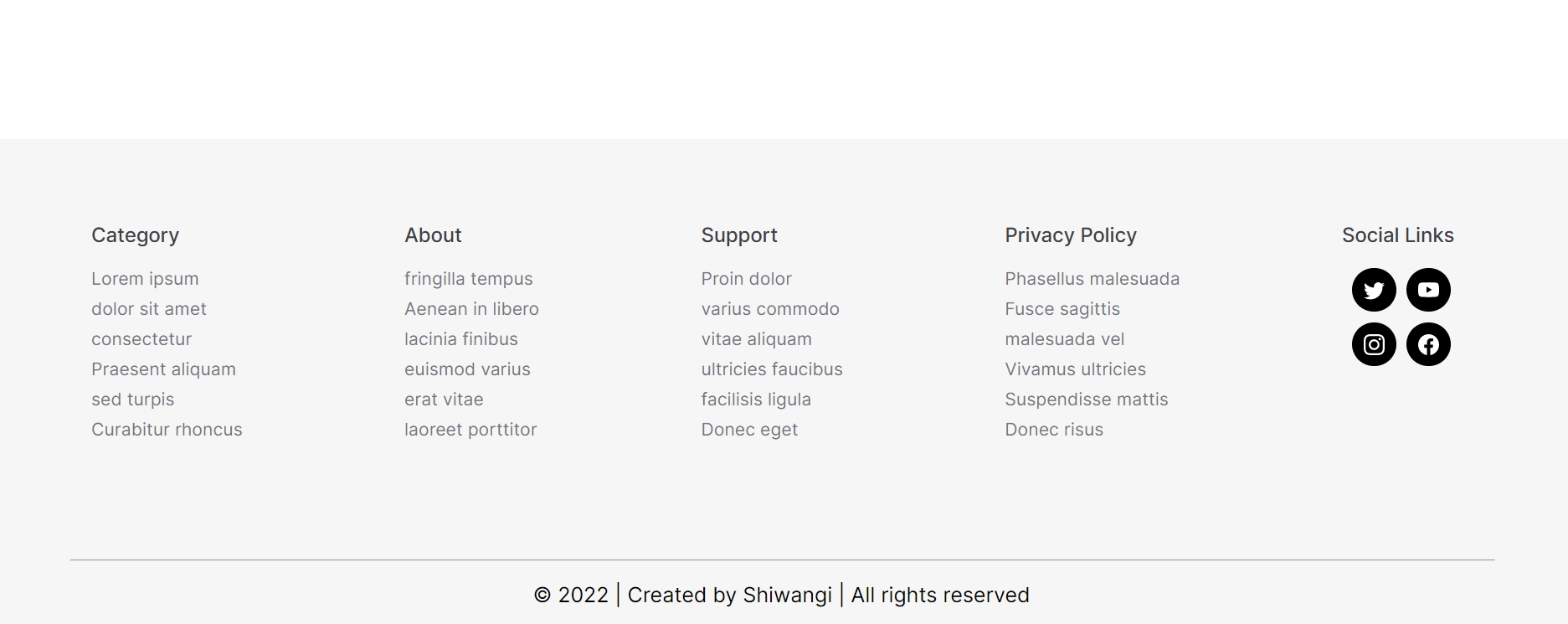The width and height of the screenshot is (1568, 624).
Task: Click 'Curabitur rhoncus' link
Action: point(167,429)
